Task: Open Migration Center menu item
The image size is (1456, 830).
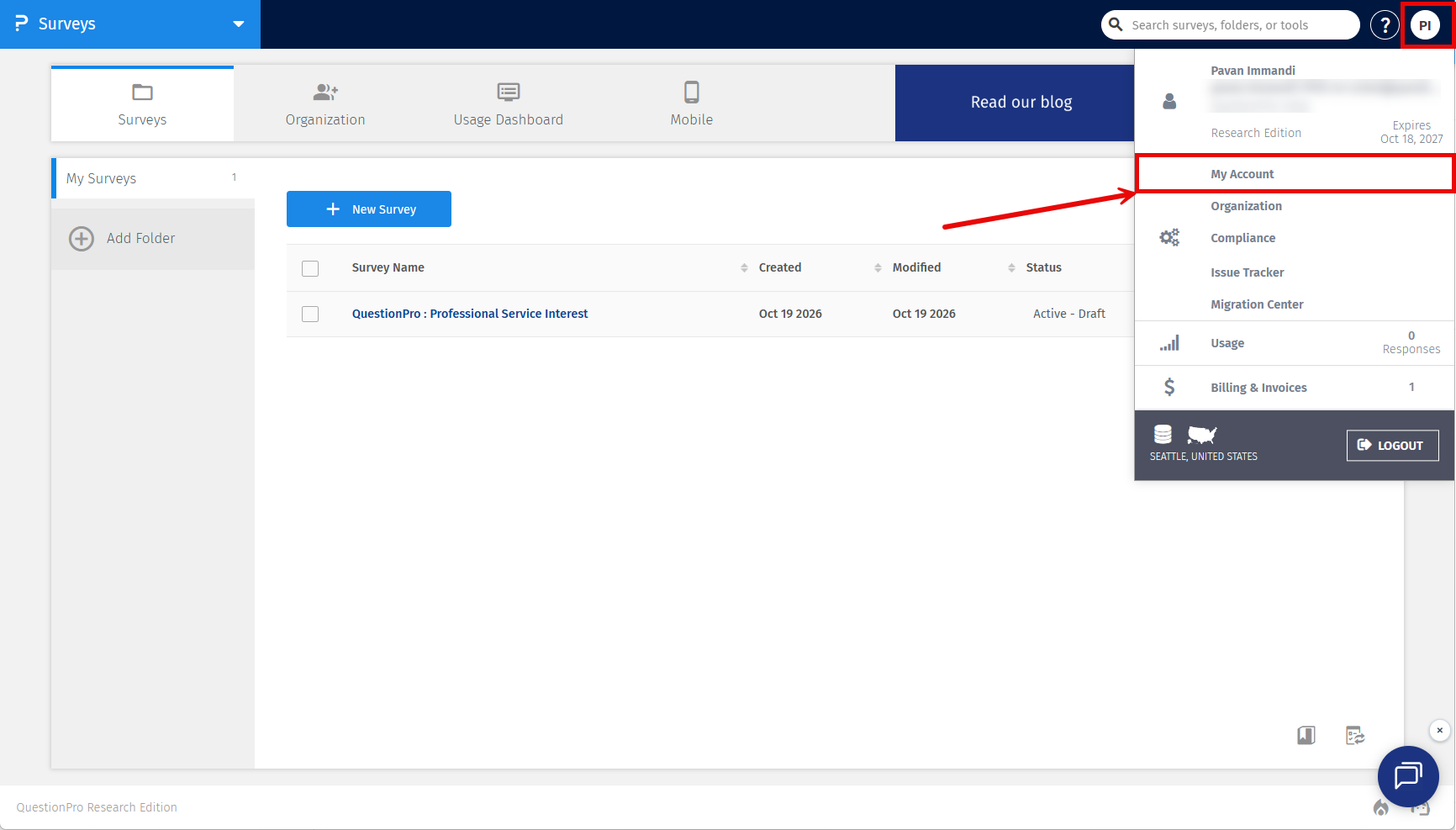Action: [1257, 304]
